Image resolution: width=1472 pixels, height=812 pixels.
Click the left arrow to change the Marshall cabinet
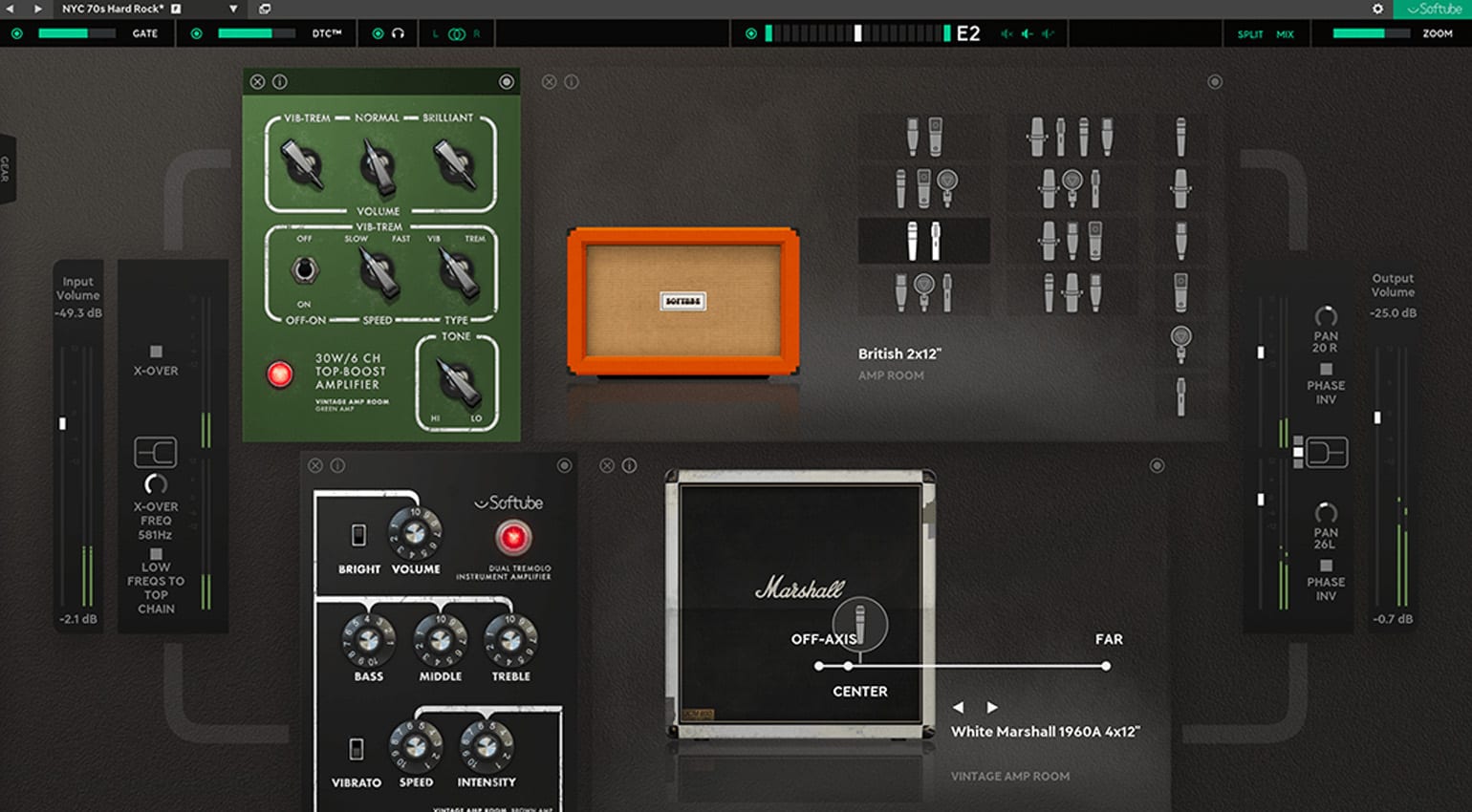coord(959,707)
